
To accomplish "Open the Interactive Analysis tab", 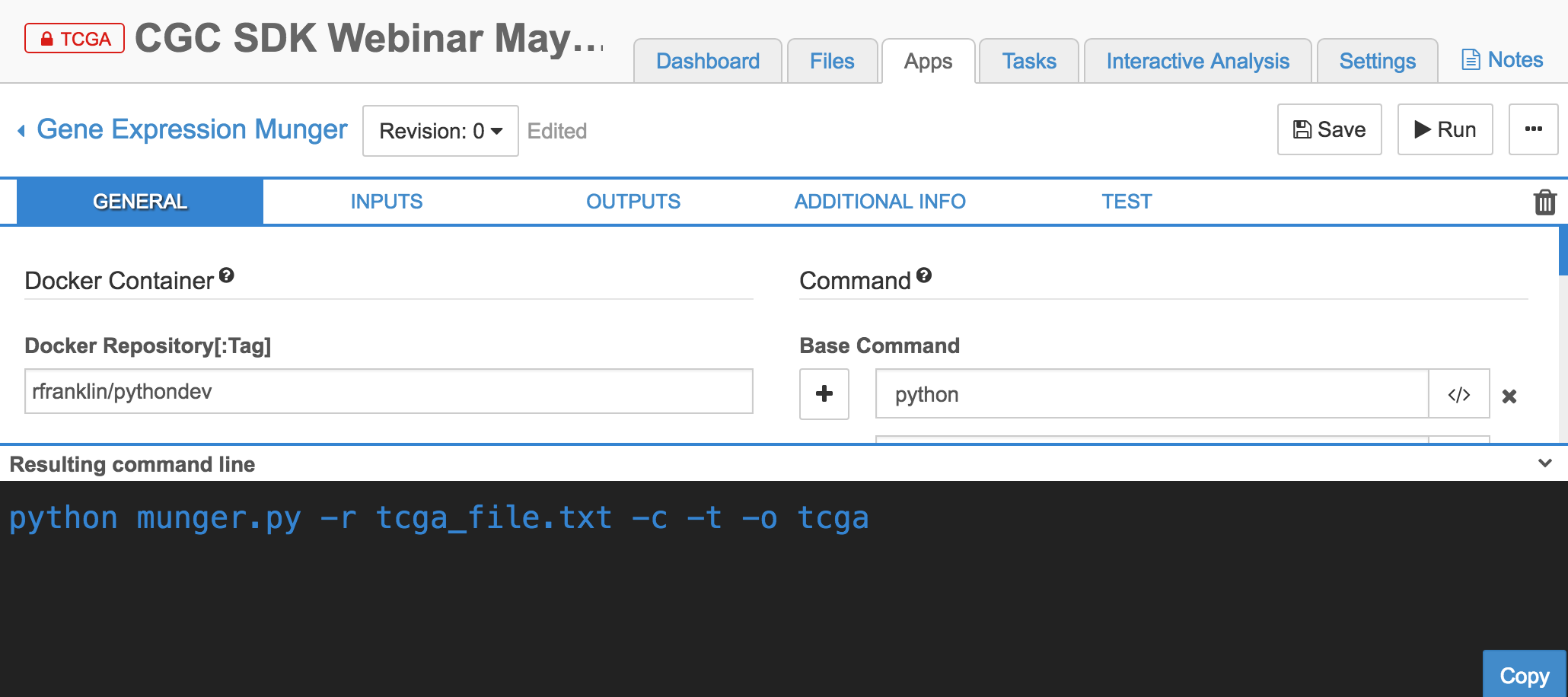I will (1198, 61).
